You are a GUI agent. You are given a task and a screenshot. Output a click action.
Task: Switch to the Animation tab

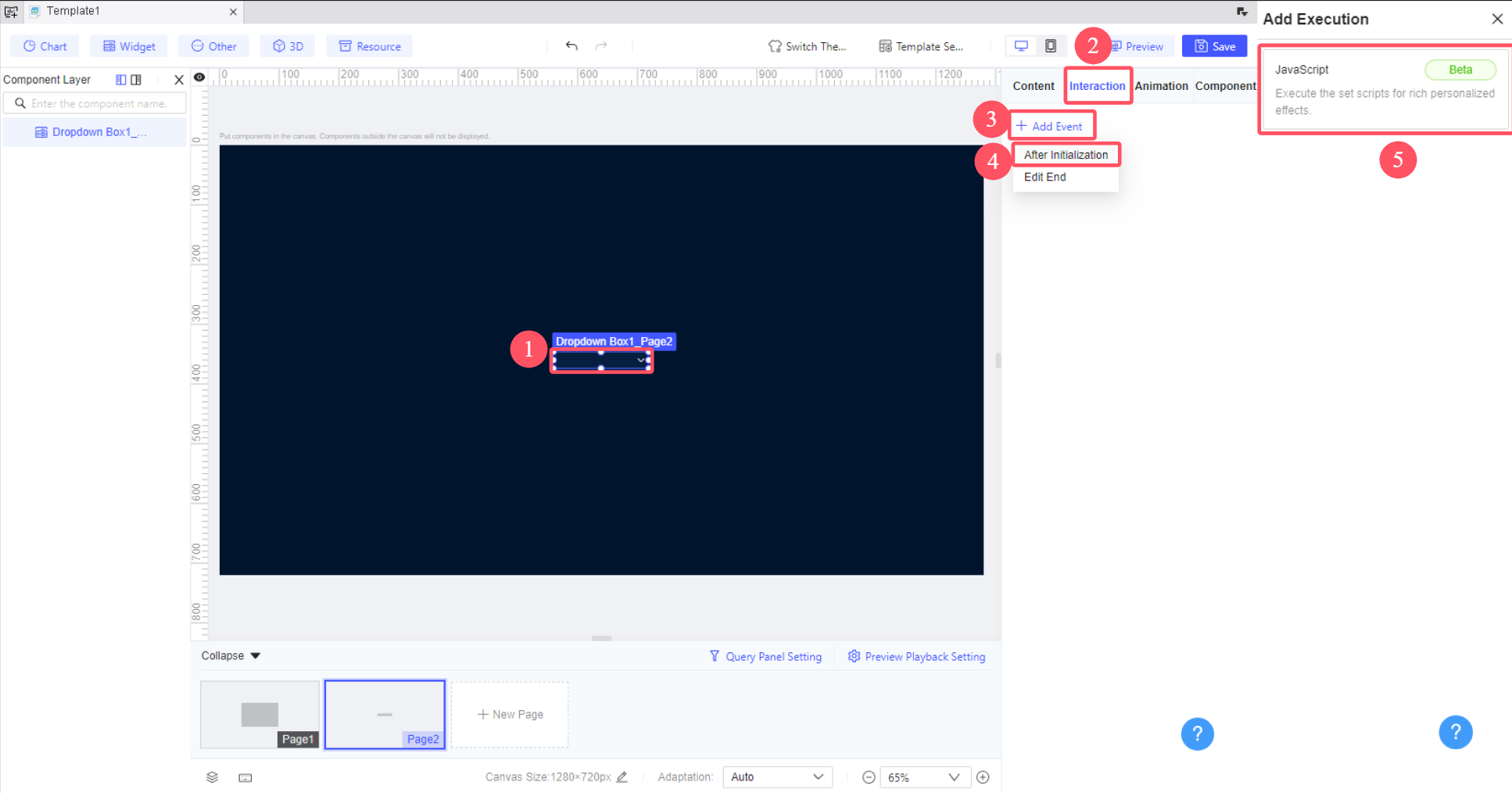[x=1161, y=86]
